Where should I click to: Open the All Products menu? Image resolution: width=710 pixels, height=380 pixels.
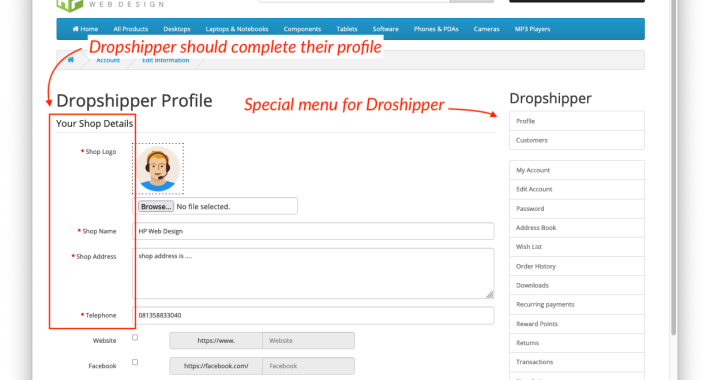130,29
